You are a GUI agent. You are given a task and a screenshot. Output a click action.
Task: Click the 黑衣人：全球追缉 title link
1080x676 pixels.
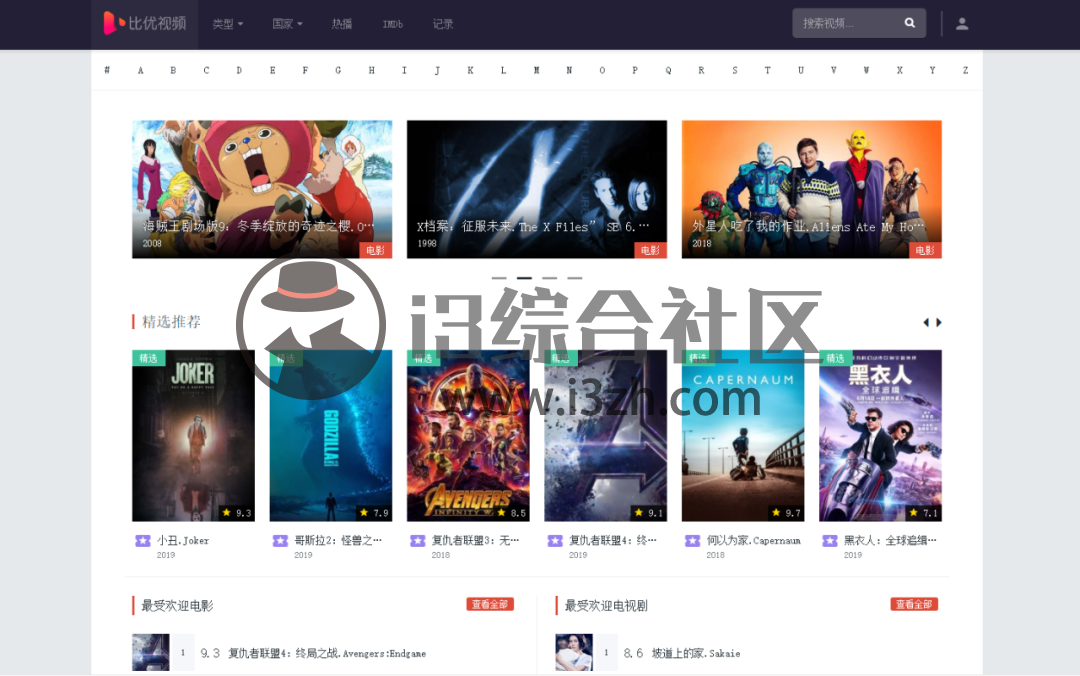(890, 541)
